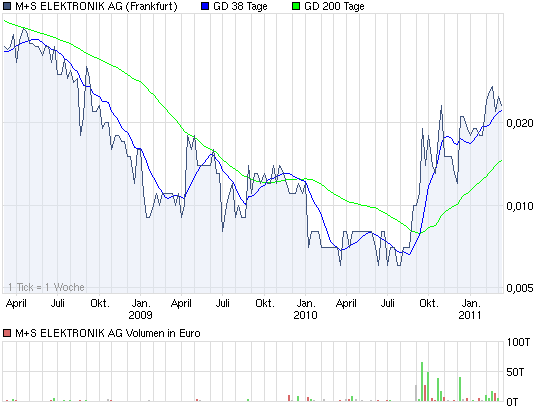Click the tallest green volume bar
This screenshot has width=545, height=410.
click(422, 382)
